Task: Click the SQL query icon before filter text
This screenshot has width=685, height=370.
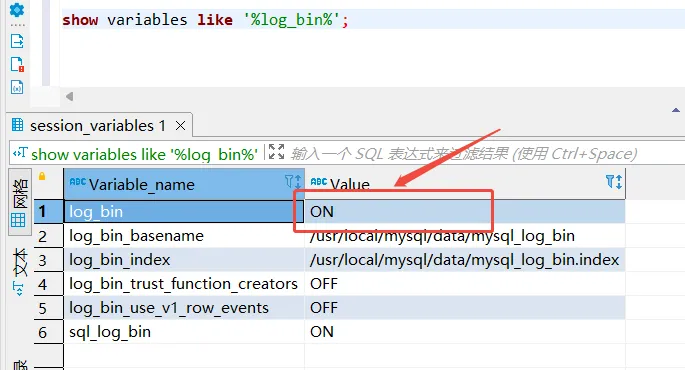Action: click(20, 152)
